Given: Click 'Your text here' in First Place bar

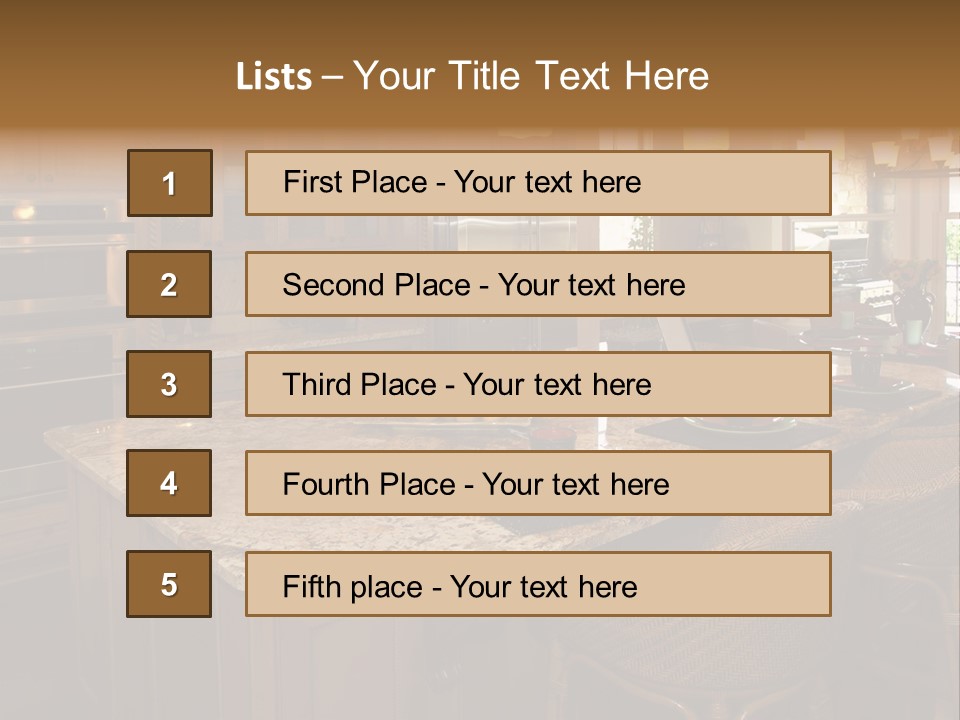Looking at the screenshot, I should click(547, 182).
